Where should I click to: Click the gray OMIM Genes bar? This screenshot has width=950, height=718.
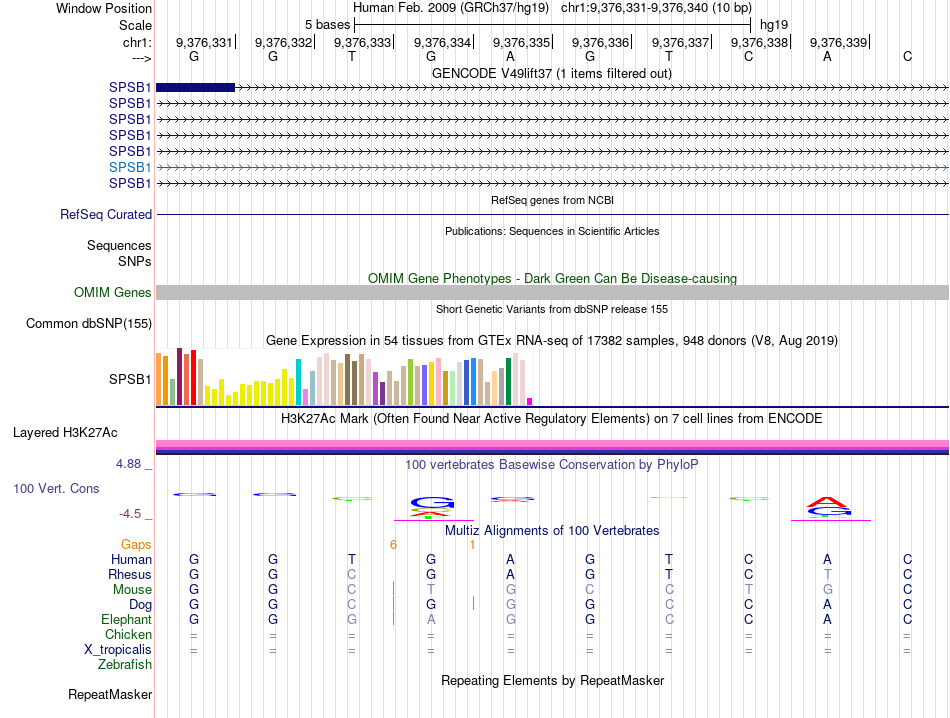[x=552, y=293]
